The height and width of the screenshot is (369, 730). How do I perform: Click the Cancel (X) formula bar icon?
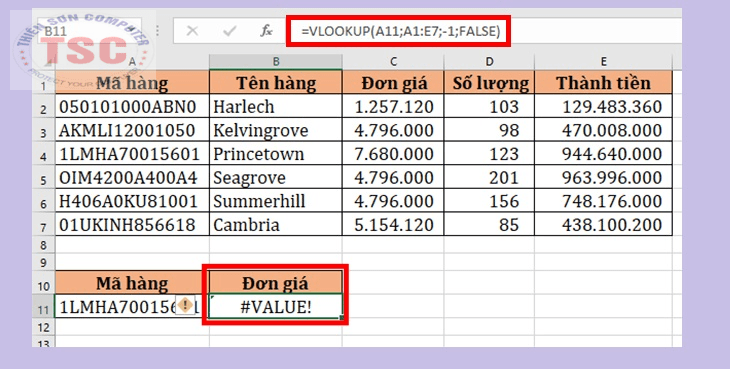[192, 31]
